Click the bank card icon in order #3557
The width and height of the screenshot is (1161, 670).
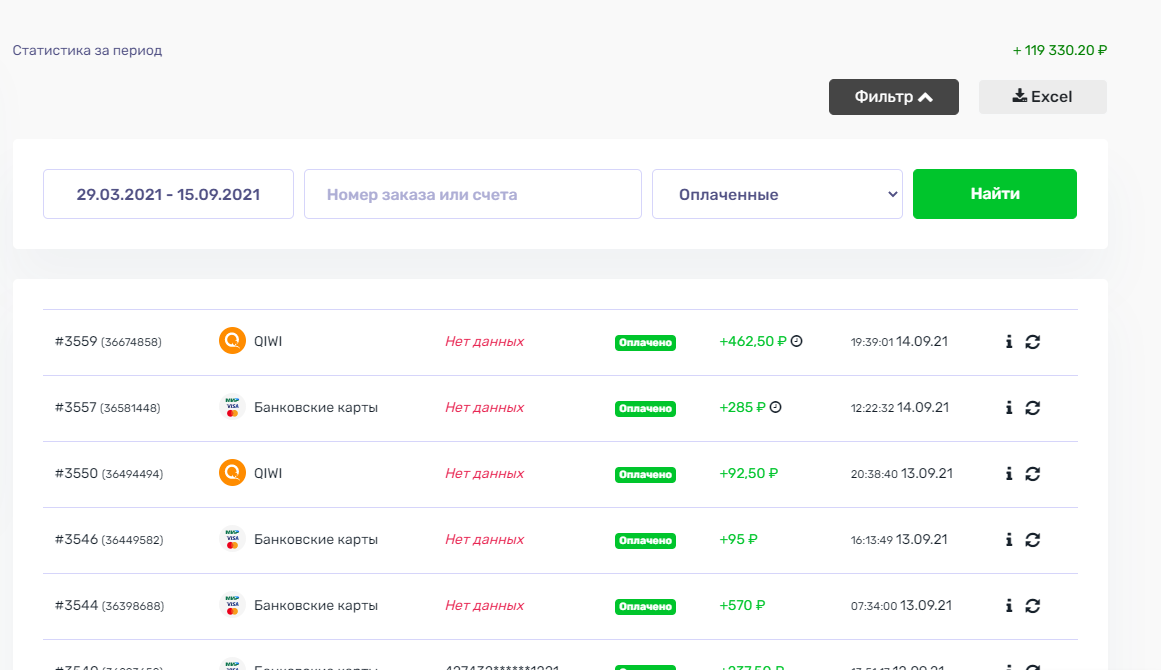pos(232,406)
